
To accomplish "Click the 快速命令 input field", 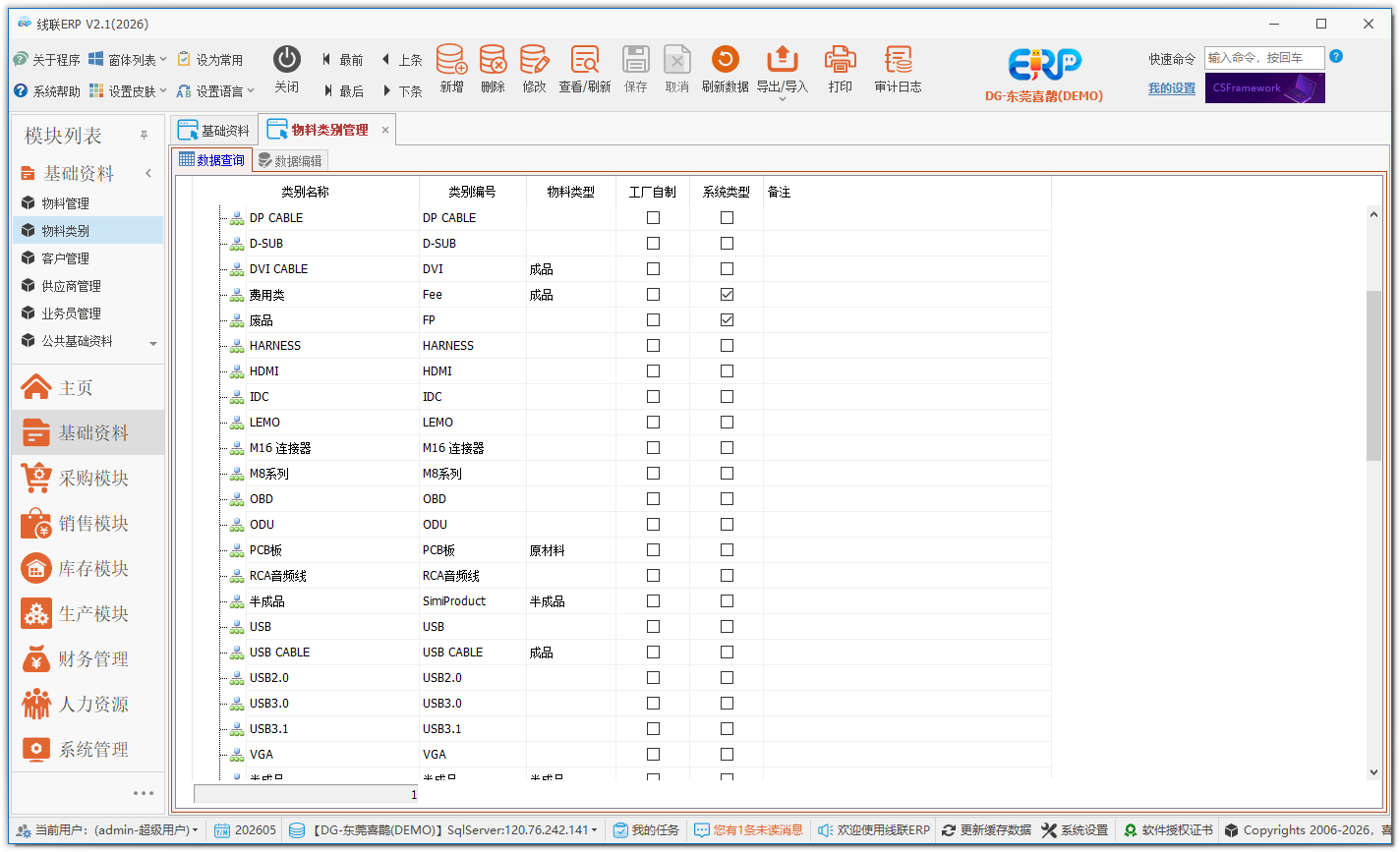I will (1264, 58).
